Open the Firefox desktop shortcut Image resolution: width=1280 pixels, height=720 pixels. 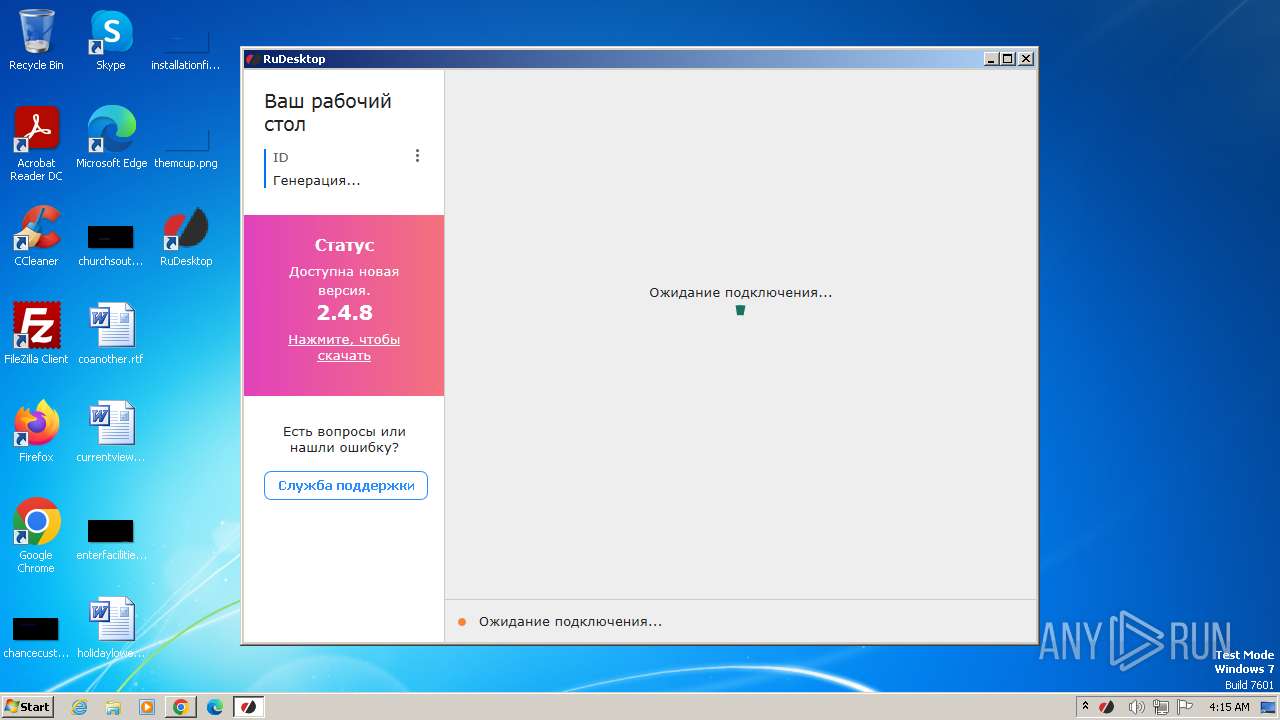point(36,432)
